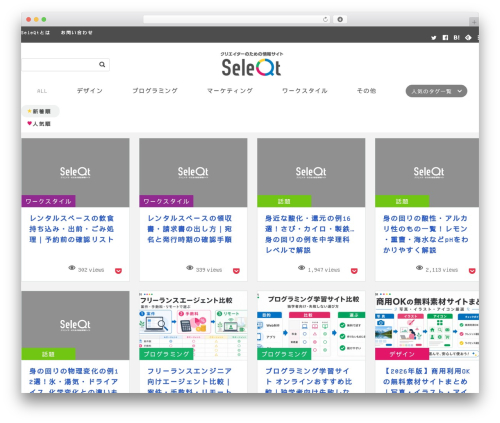Open the その他 category tab
500x423 pixels.
pos(366,91)
